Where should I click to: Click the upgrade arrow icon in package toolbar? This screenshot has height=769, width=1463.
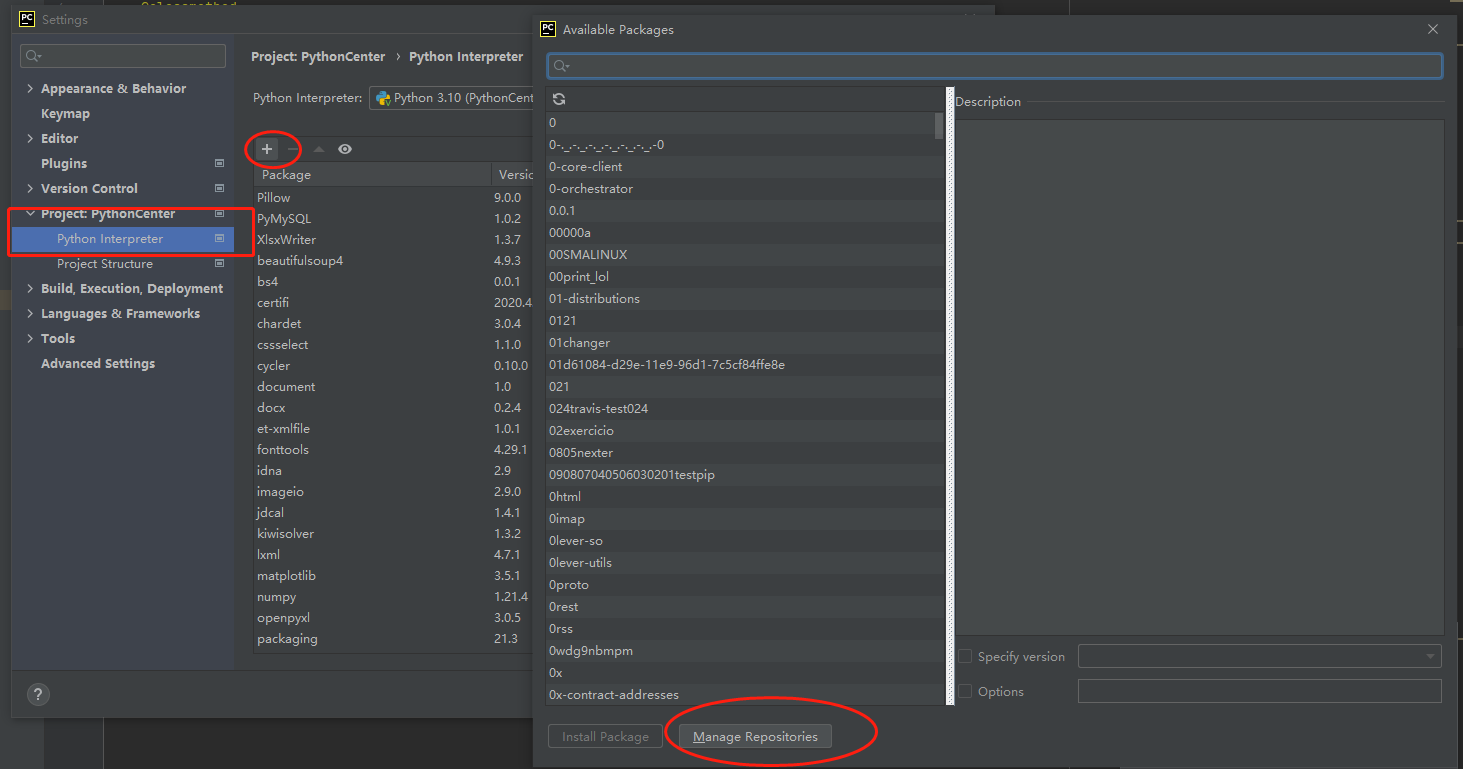319,149
